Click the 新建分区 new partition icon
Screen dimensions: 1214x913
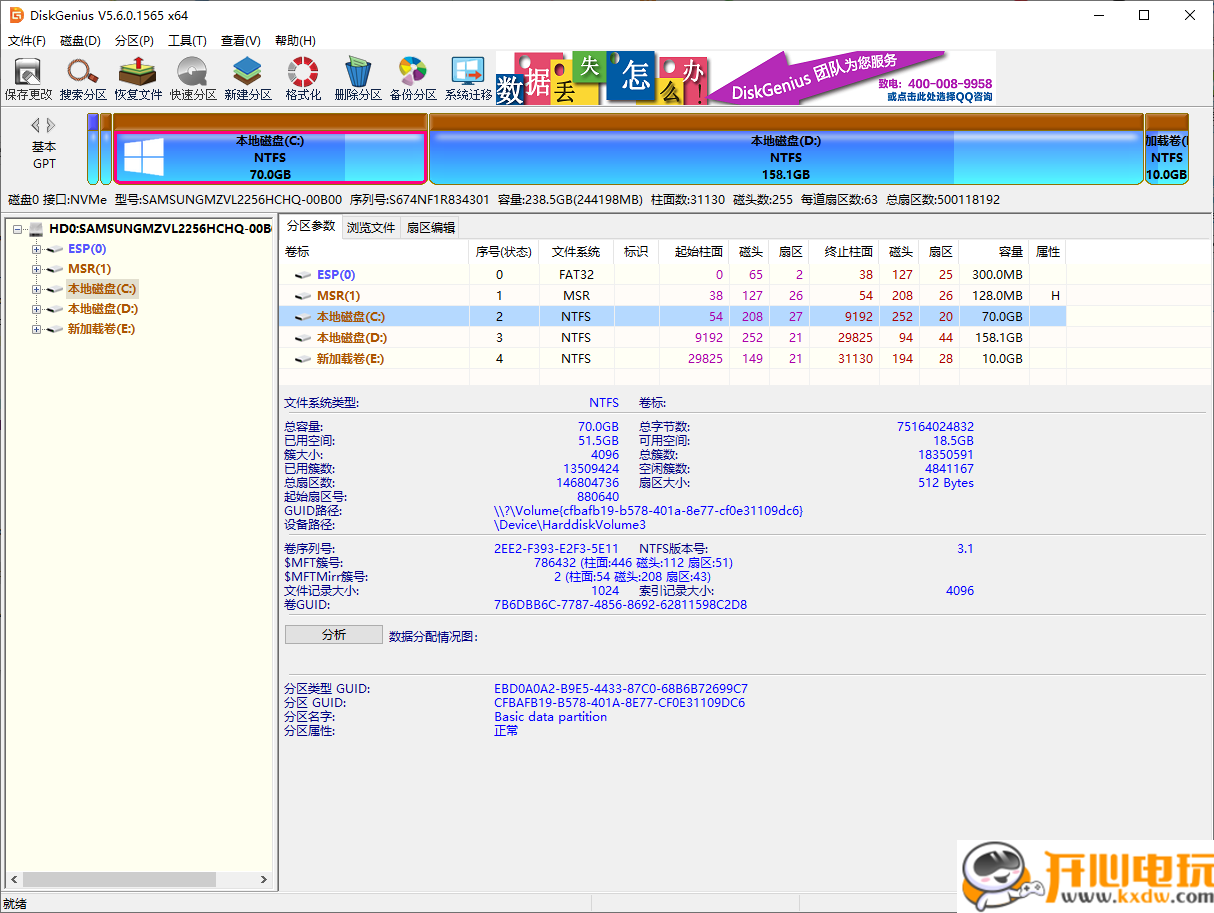pyautogui.click(x=248, y=78)
